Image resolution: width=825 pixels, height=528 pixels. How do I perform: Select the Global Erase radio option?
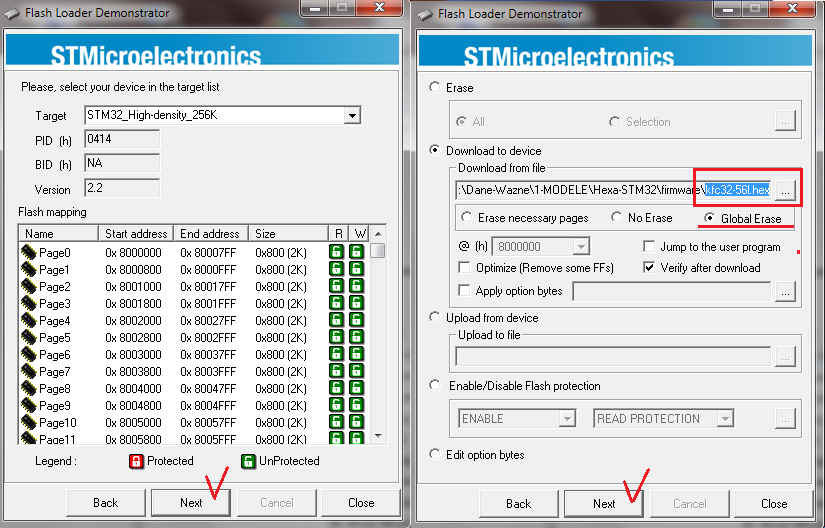711,218
